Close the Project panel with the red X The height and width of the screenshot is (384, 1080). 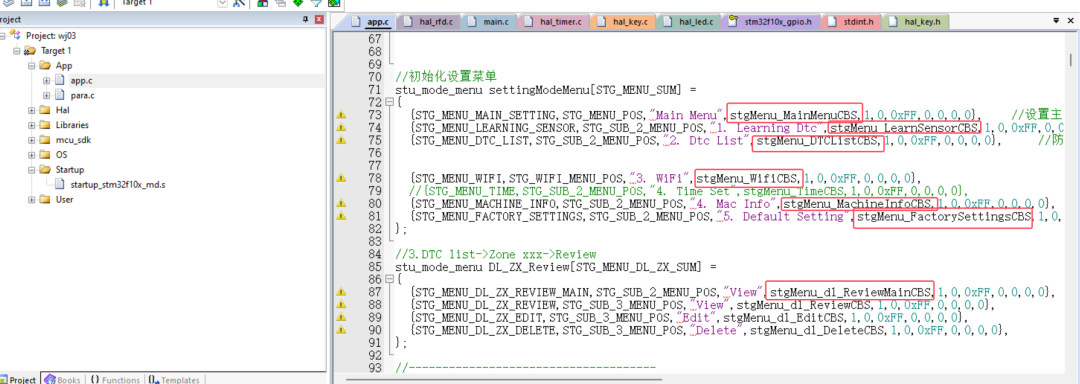point(319,20)
